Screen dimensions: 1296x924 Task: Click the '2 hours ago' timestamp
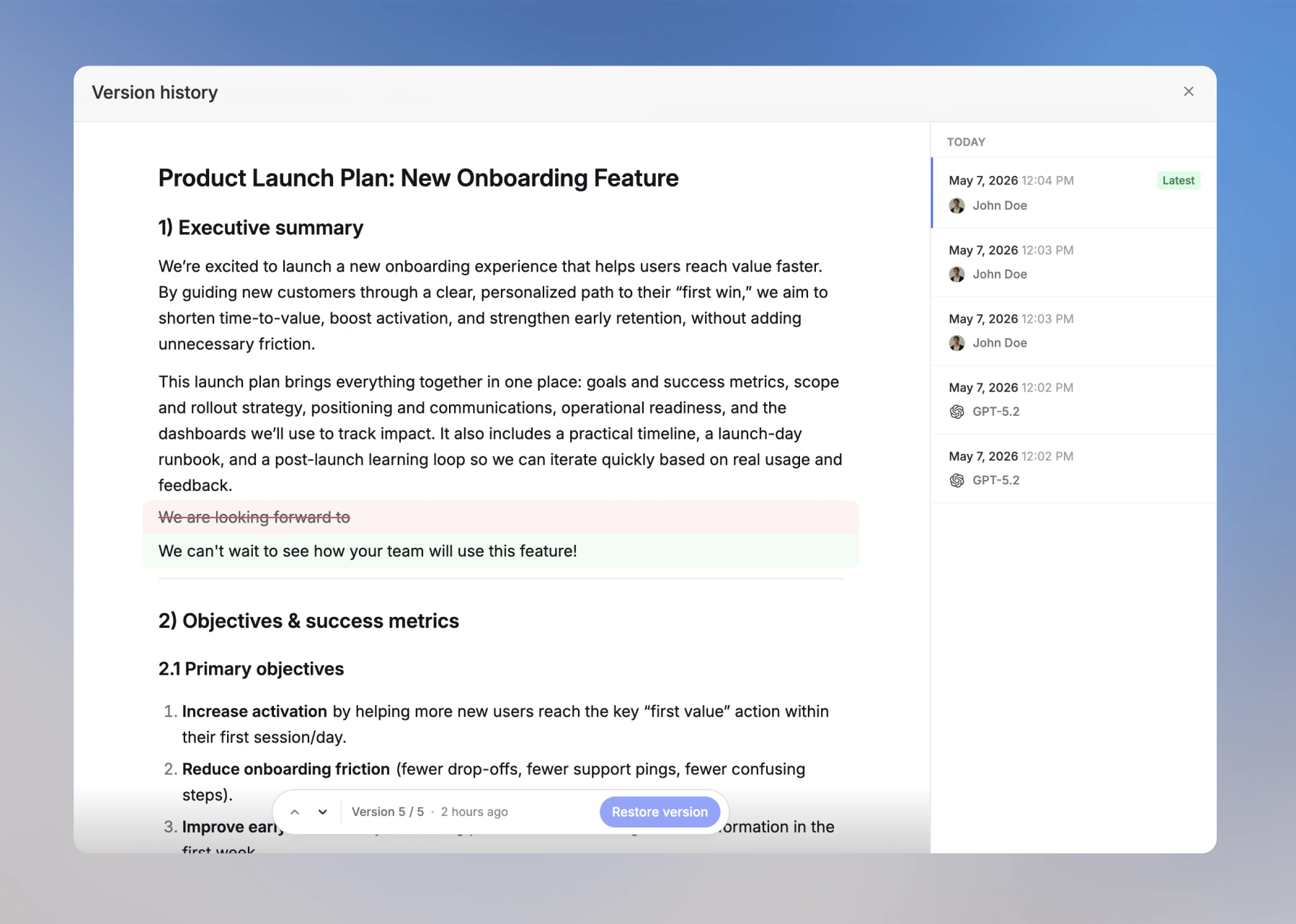474,812
